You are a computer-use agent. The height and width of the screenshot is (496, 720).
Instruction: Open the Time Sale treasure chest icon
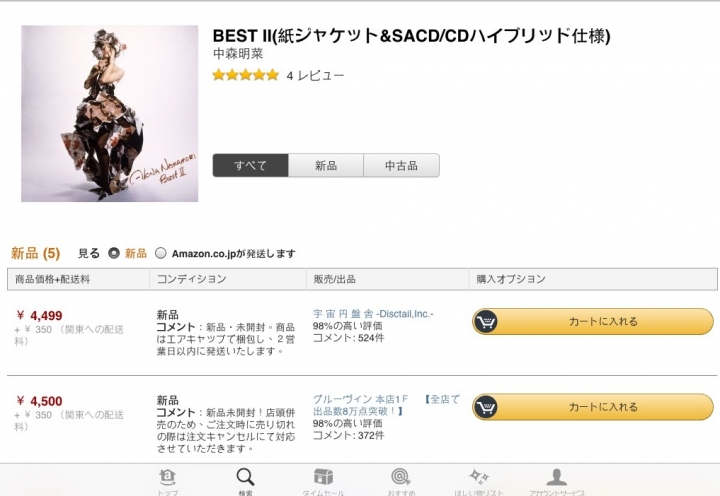click(323, 477)
